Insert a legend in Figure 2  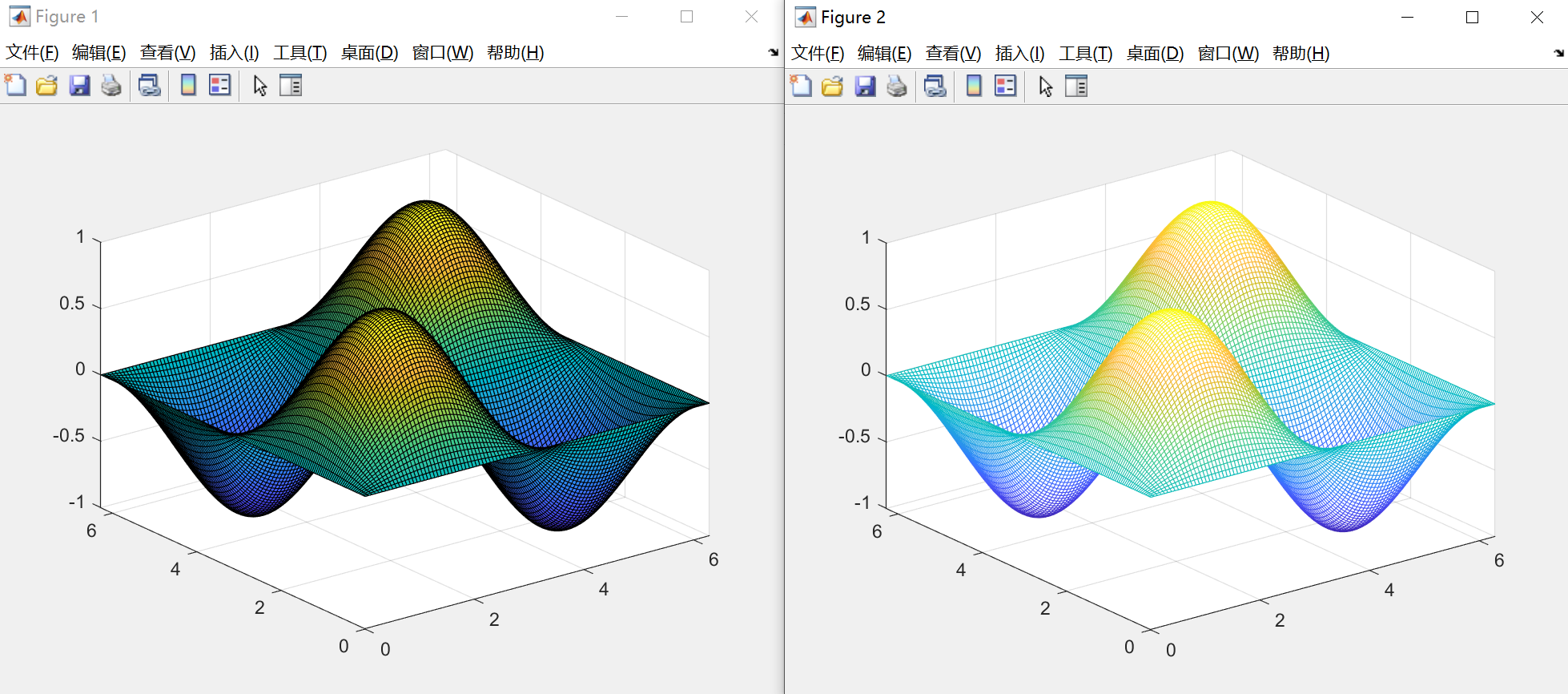coord(1005,86)
